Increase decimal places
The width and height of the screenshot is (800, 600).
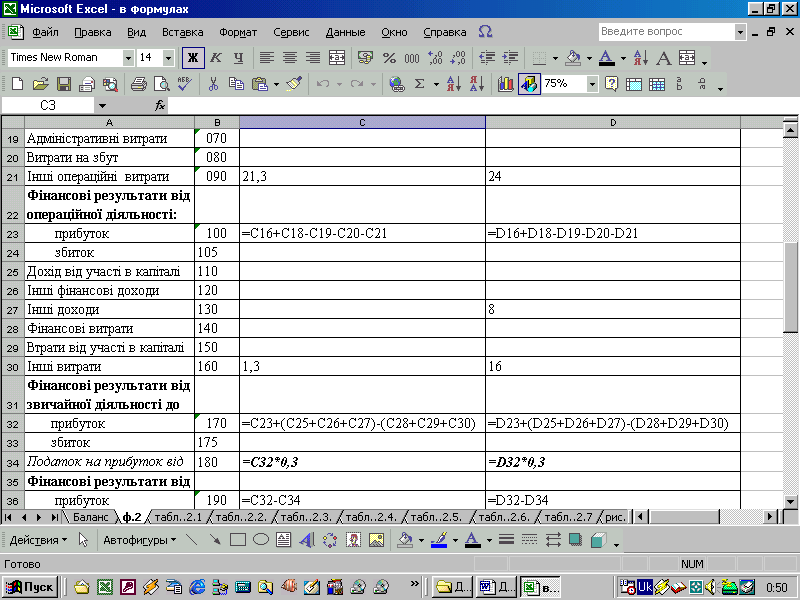coord(435,58)
